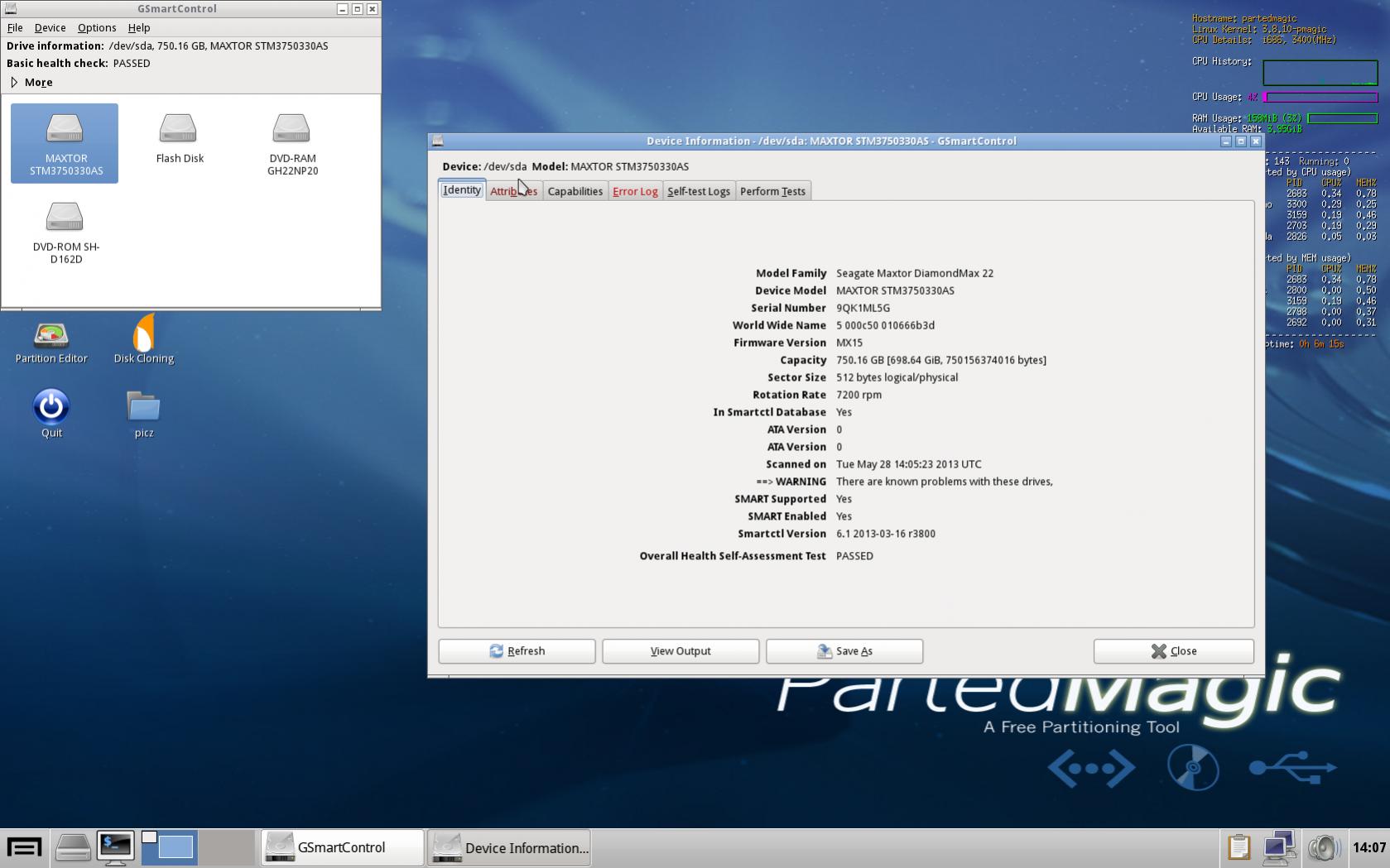
Task: Switch to the Attributes tab
Action: tap(513, 191)
